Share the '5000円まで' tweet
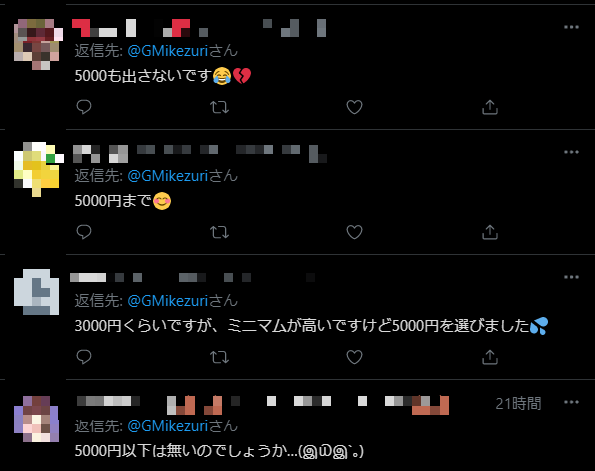The image size is (595, 471). pos(490,232)
